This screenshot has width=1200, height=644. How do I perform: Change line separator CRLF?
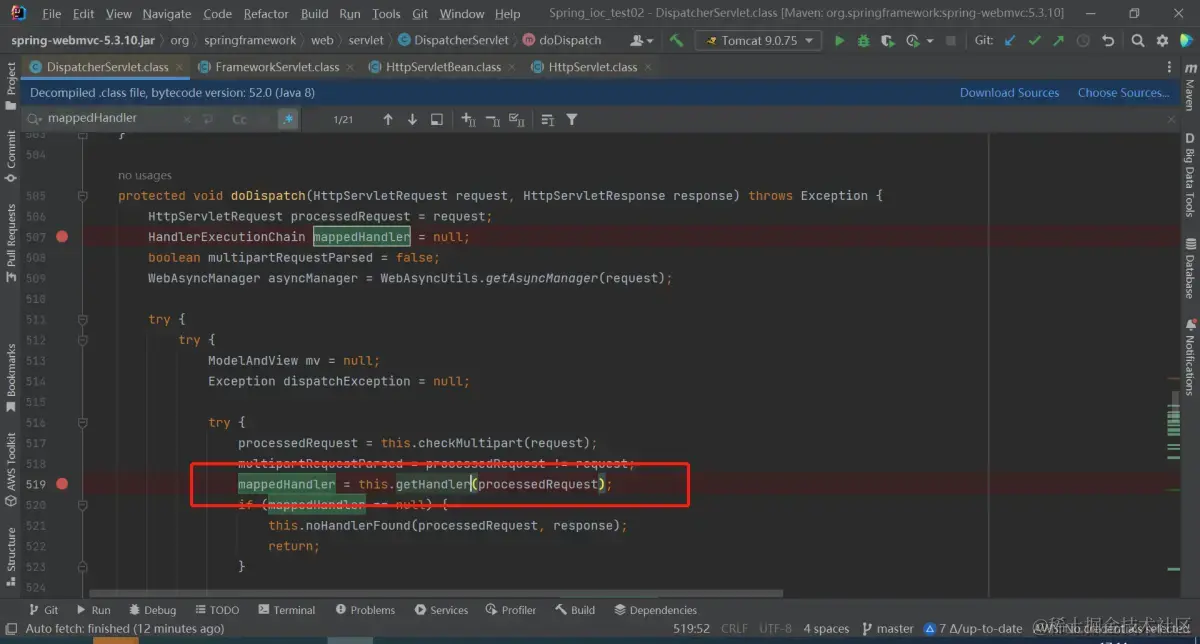[733, 628]
